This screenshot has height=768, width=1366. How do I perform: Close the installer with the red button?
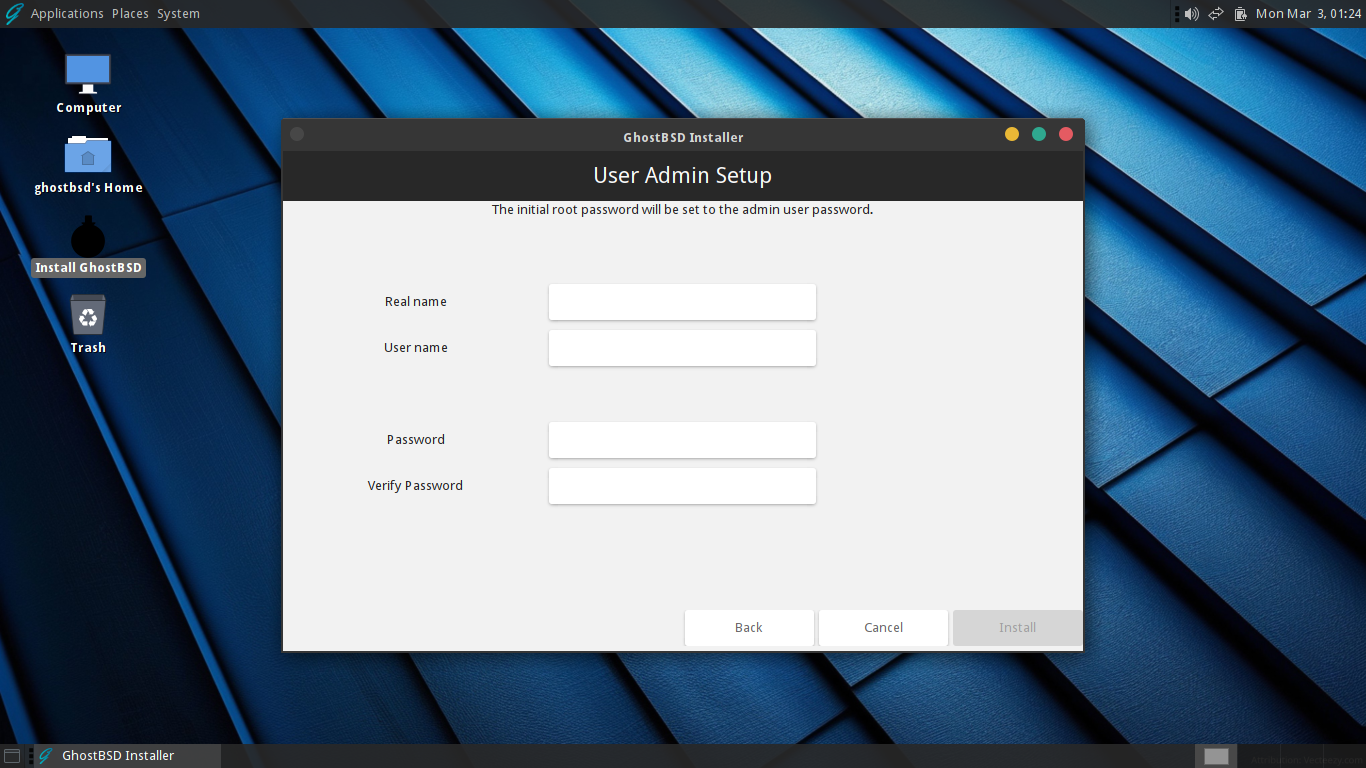pyautogui.click(x=1066, y=134)
